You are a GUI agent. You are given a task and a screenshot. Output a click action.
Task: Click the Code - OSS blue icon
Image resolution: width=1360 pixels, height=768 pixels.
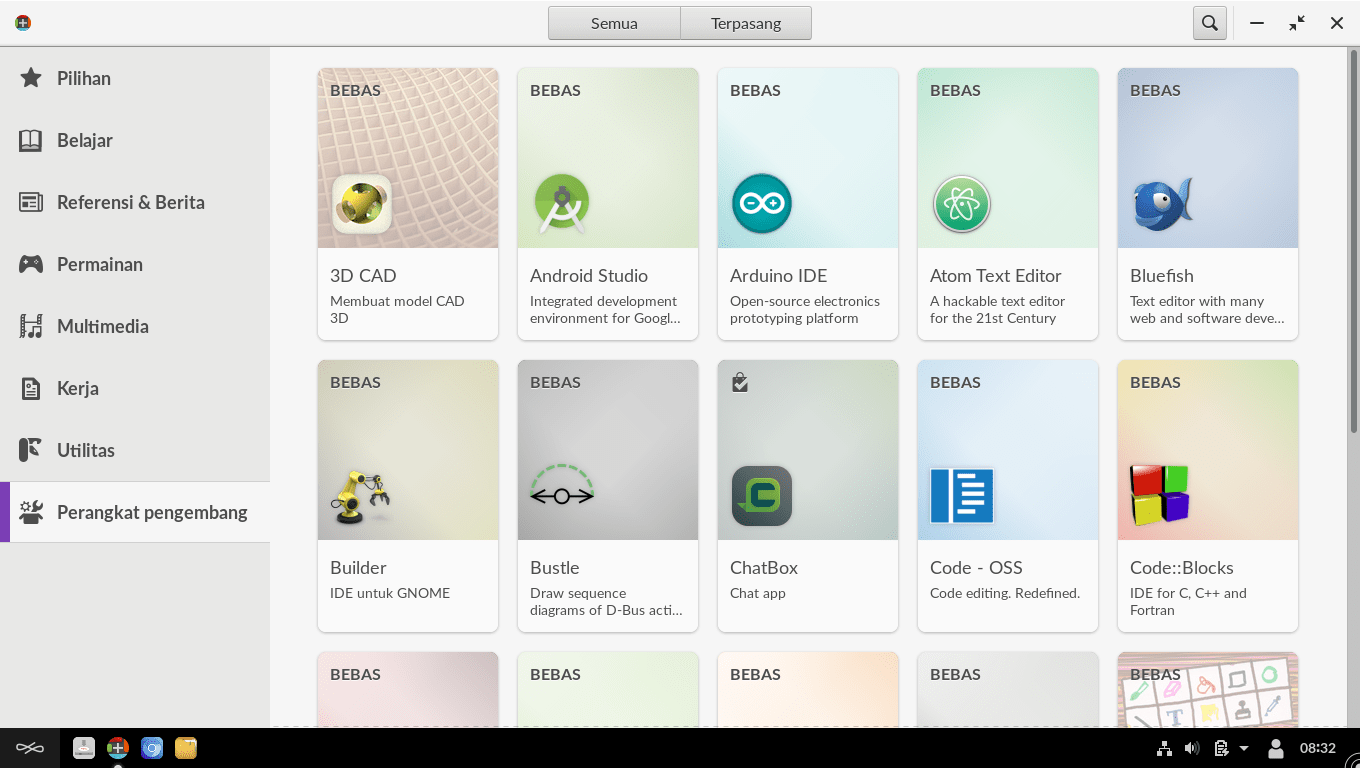click(962, 496)
